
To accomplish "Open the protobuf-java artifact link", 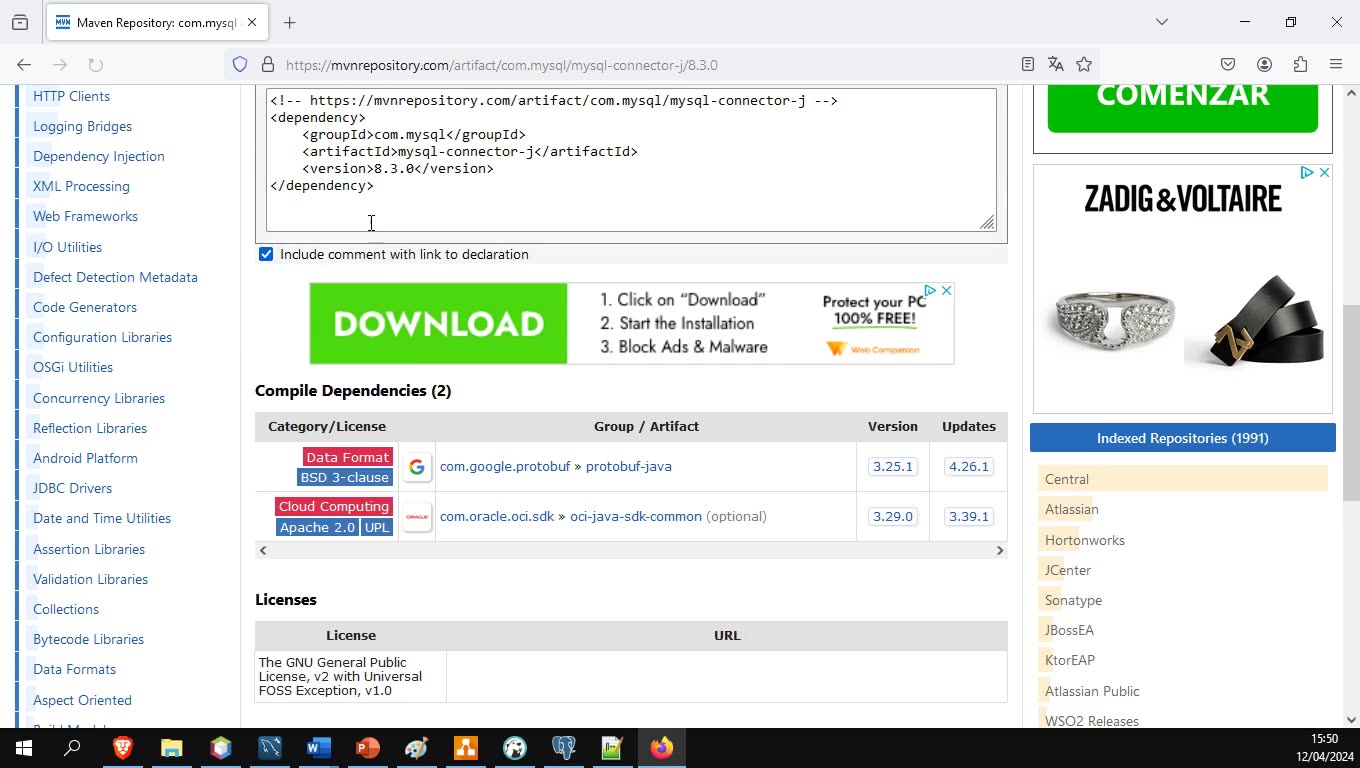I will pos(628,467).
